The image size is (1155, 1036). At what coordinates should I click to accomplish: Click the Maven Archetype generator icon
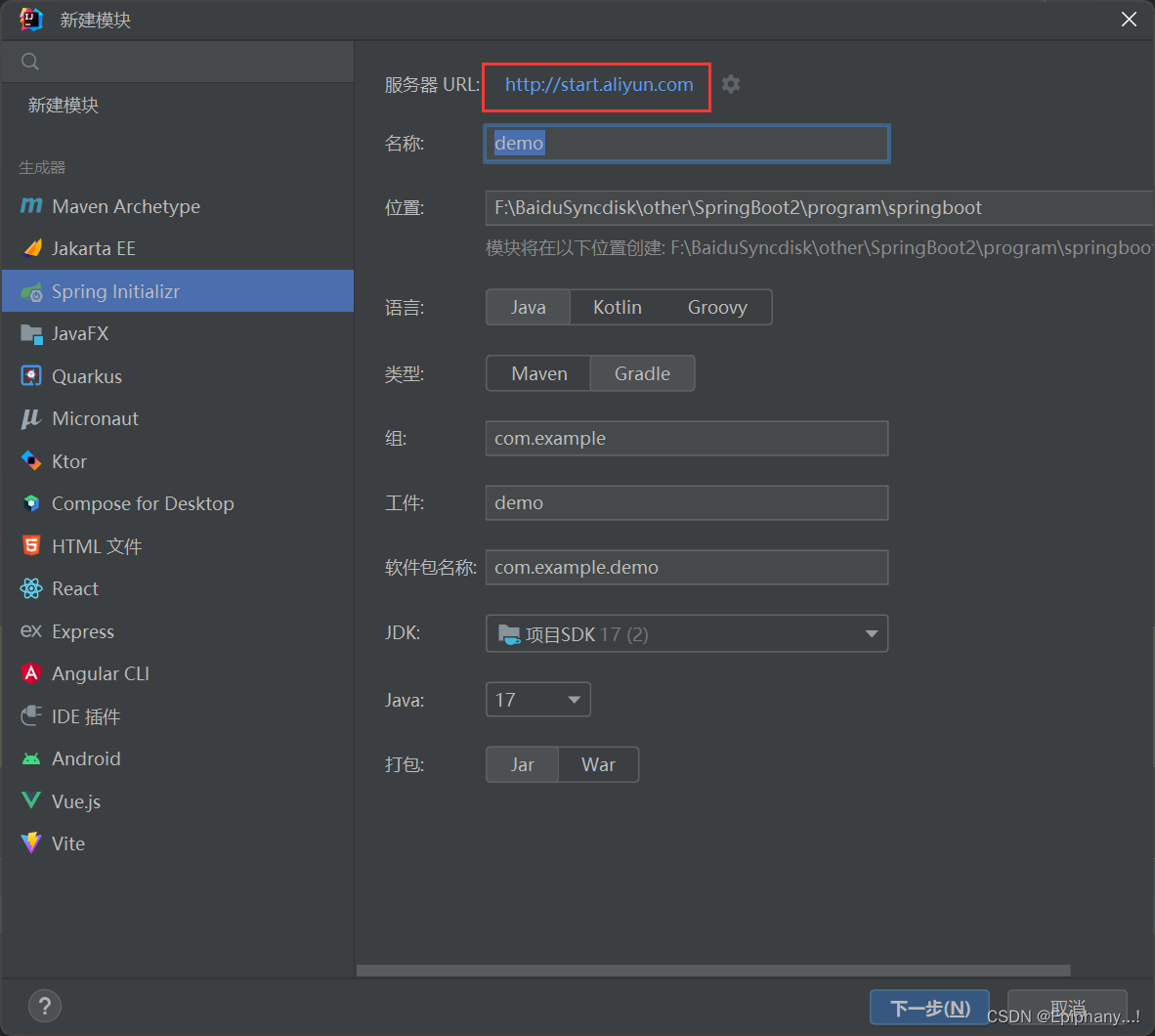[x=31, y=205]
